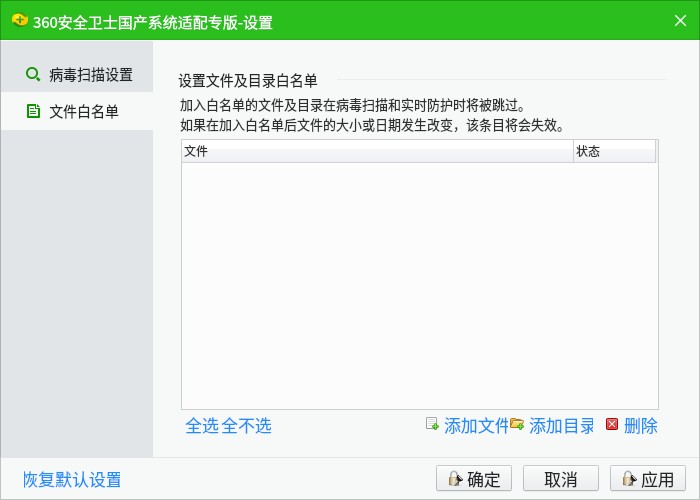Sort by the 文件 column header
This screenshot has height=500, width=700.
pos(378,151)
